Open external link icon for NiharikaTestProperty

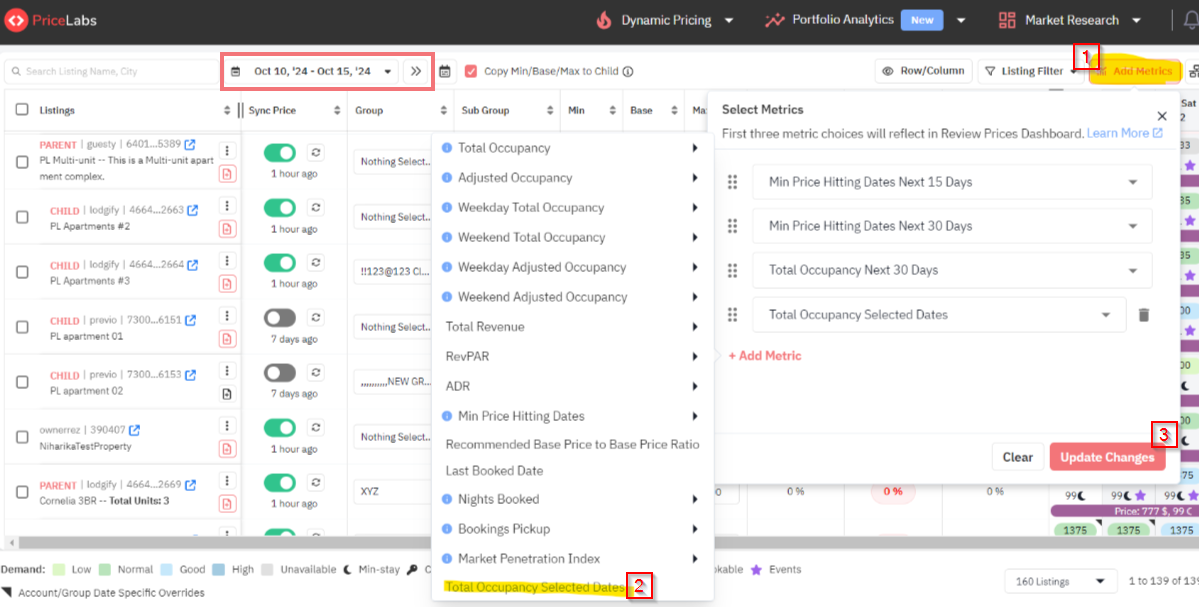[x=134, y=431]
